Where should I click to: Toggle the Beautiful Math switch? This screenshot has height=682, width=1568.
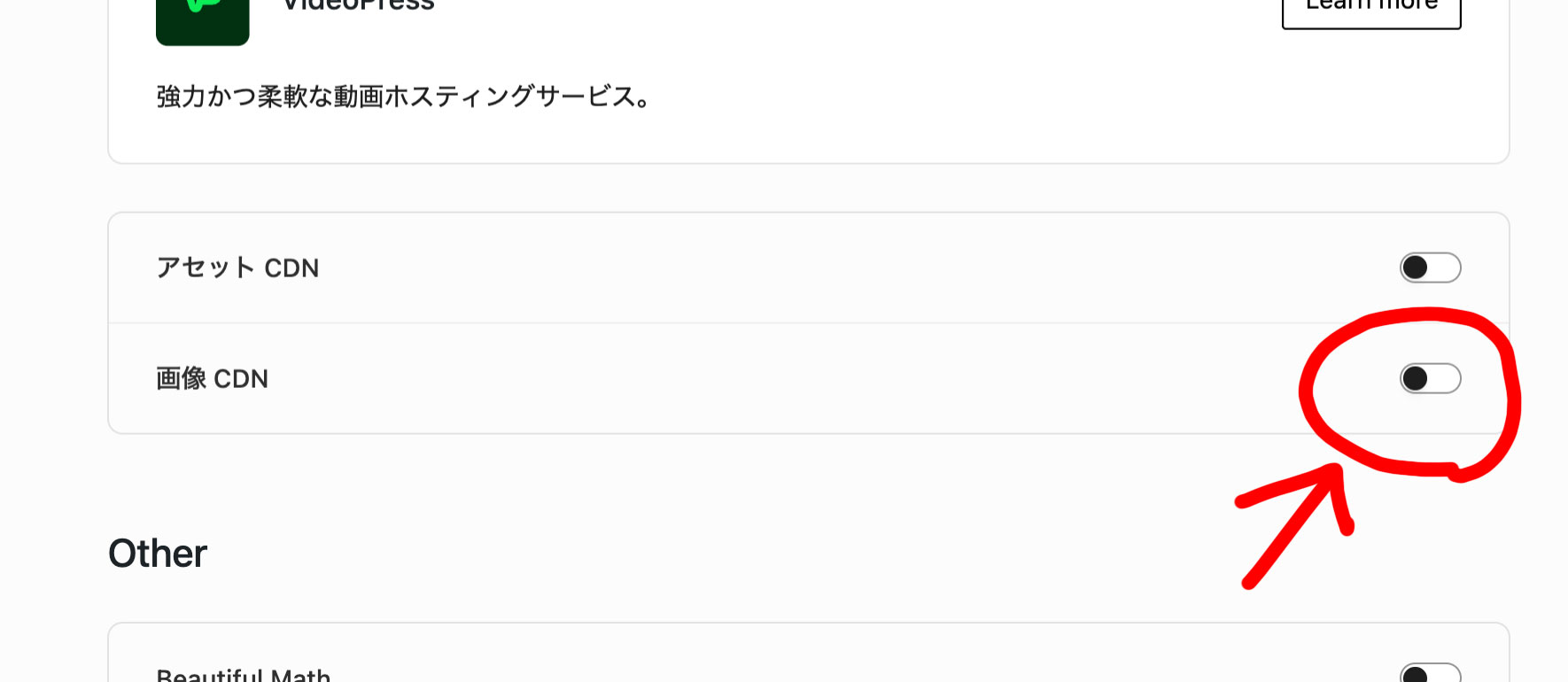(1430, 674)
